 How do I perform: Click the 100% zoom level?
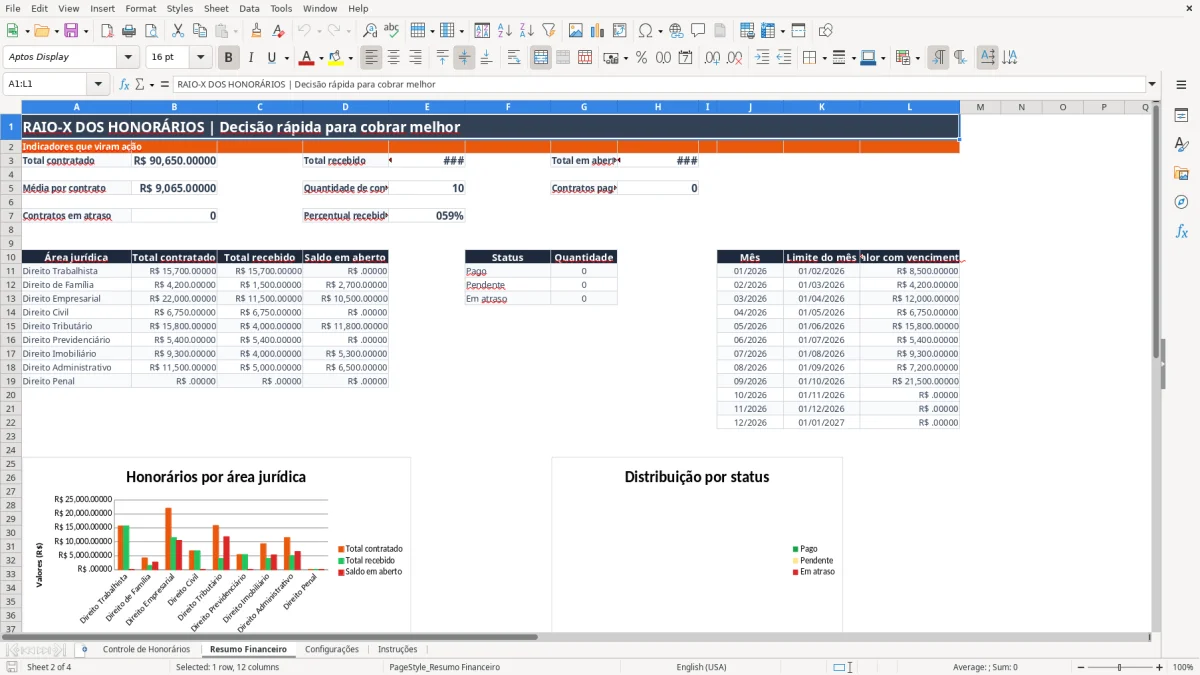point(1182,667)
